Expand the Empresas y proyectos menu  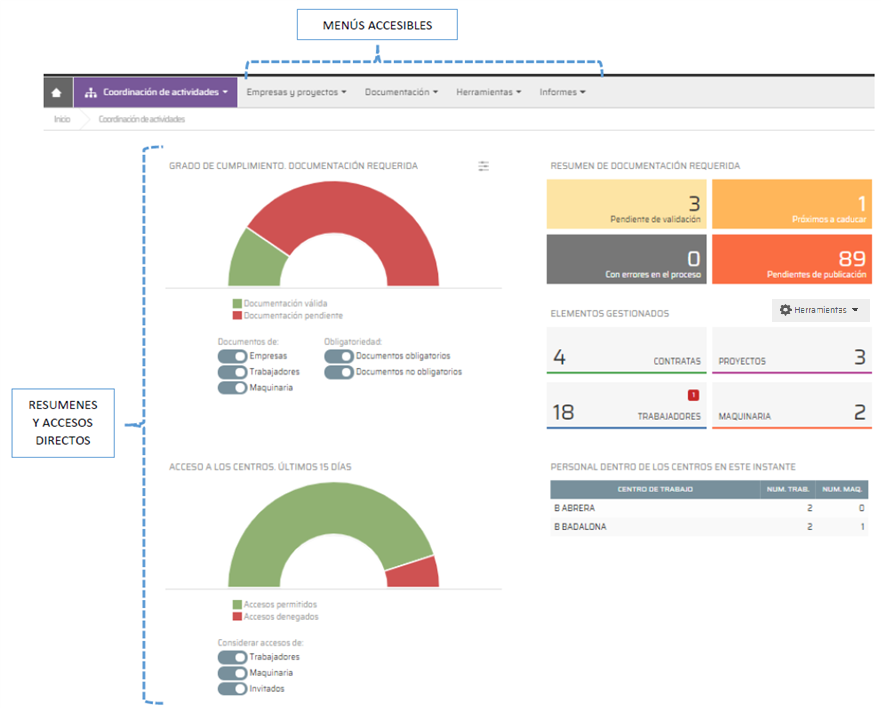click(x=296, y=93)
